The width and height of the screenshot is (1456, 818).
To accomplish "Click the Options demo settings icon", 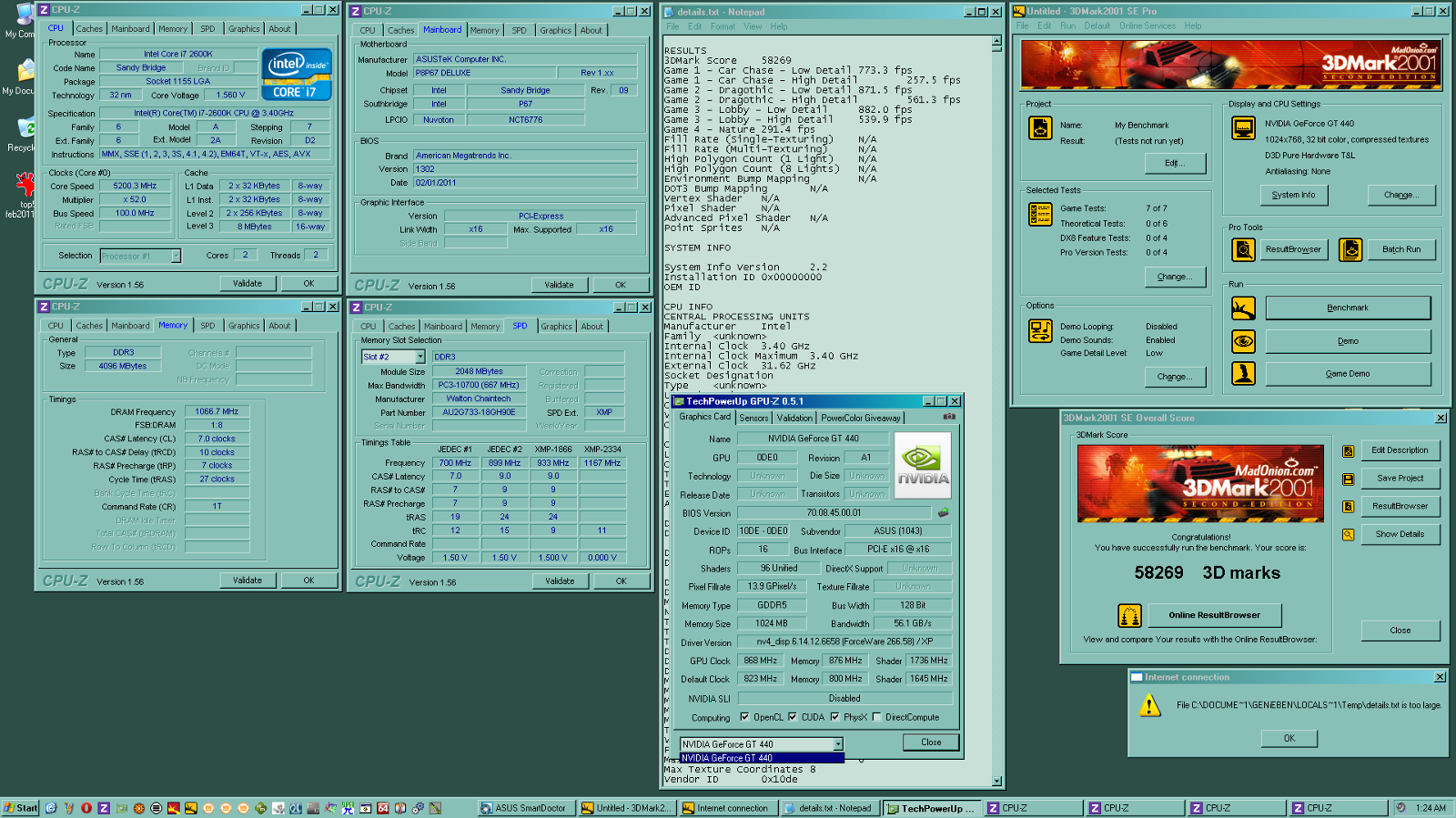I will 1040,331.
